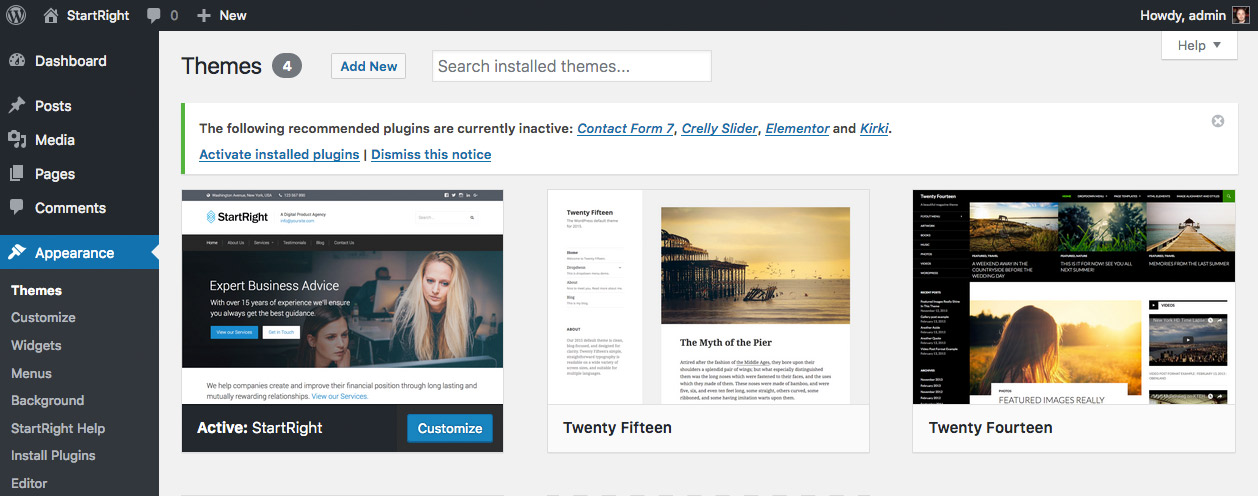Viewport: 1258px width, 496px height.
Task: Open the Editor submenu item
Action: [x=29, y=483]
